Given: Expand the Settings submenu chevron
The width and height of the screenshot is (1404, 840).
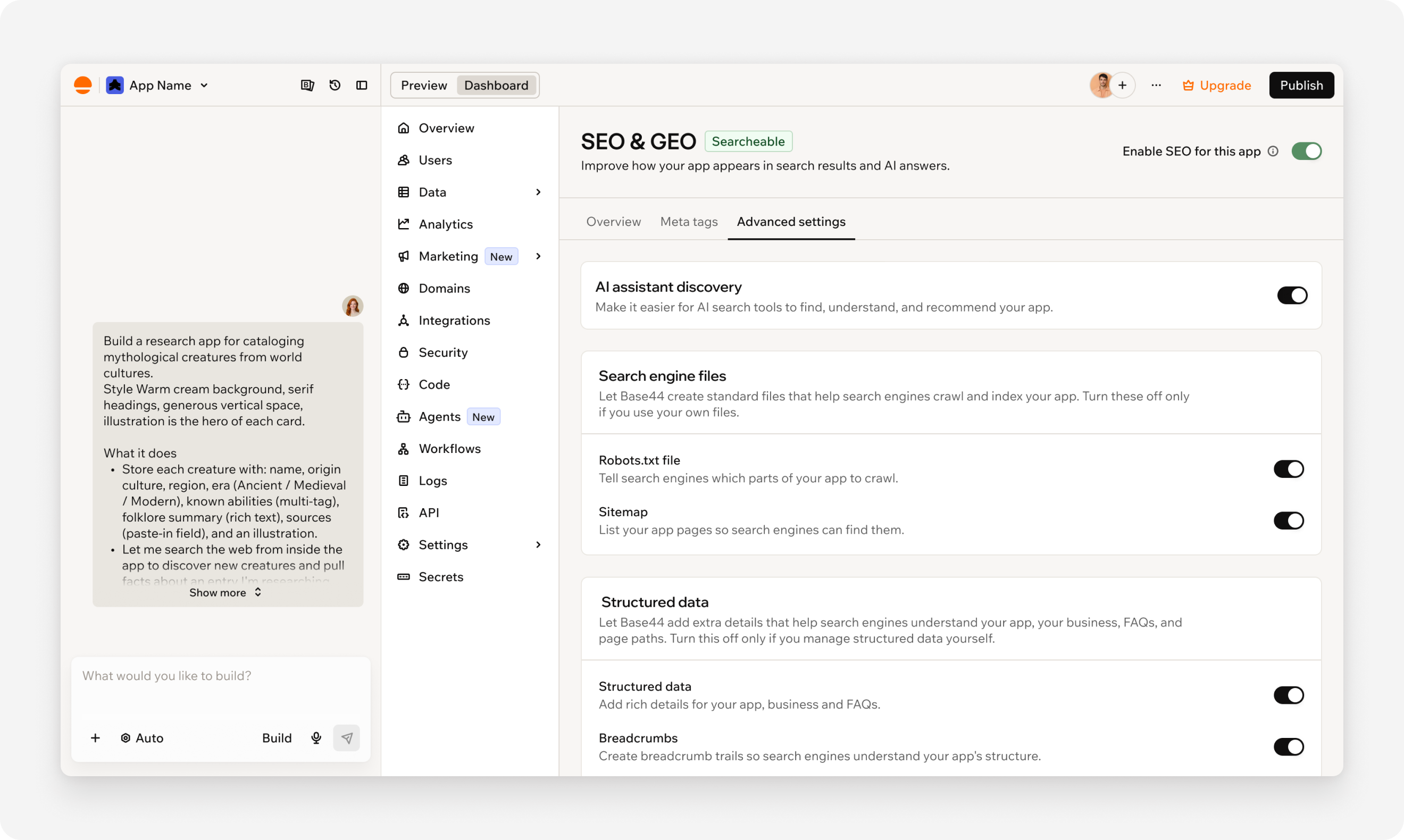Looking at the screenshot, I should 538,544.
